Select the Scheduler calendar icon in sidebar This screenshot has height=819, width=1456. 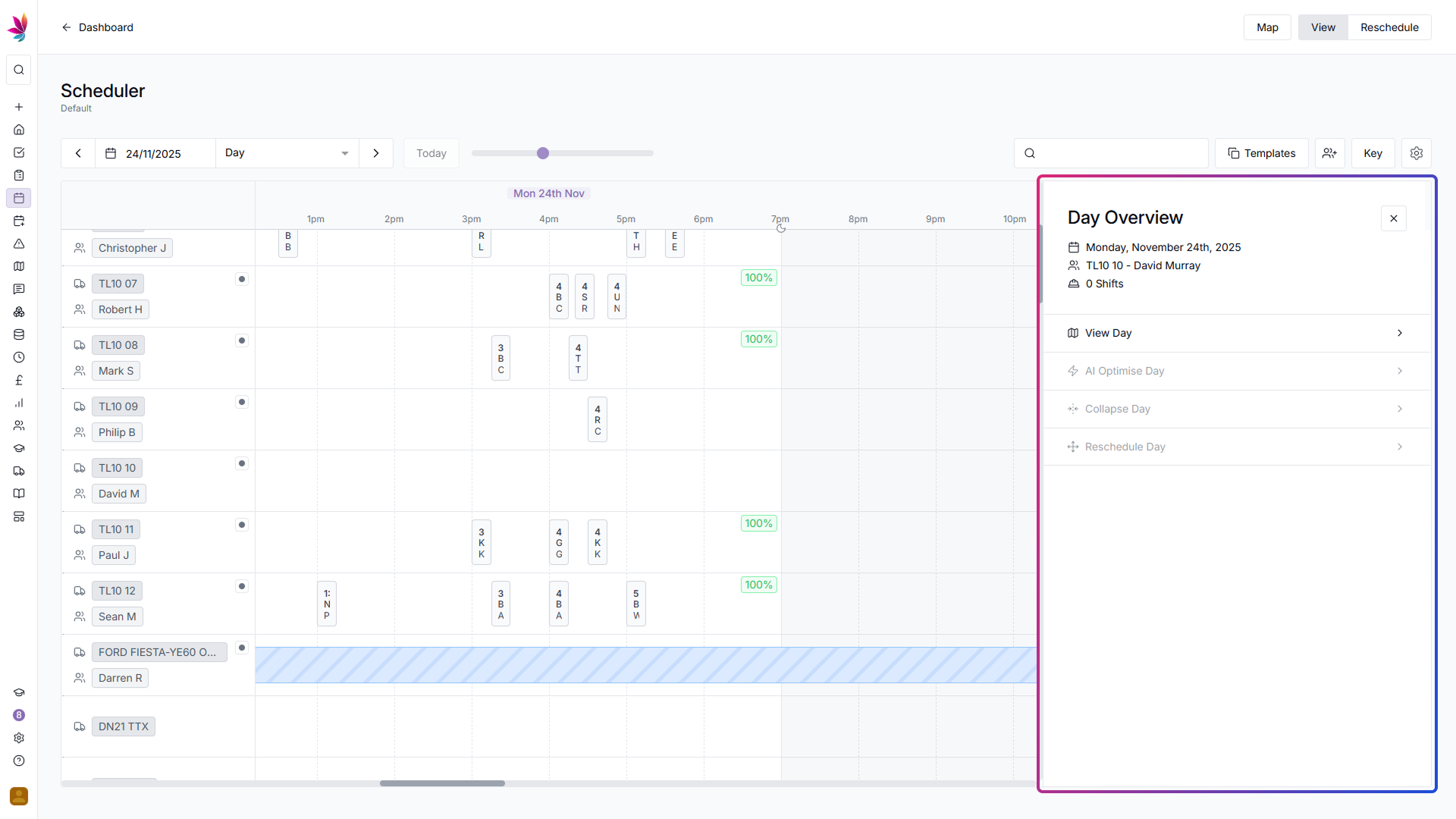[x=19, y=198]
